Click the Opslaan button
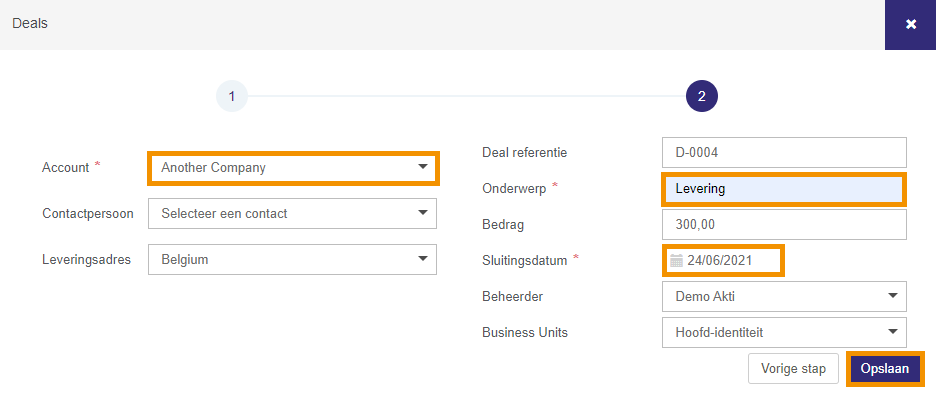The height and width of the screenshot is (397, 936). coord(885,369)
